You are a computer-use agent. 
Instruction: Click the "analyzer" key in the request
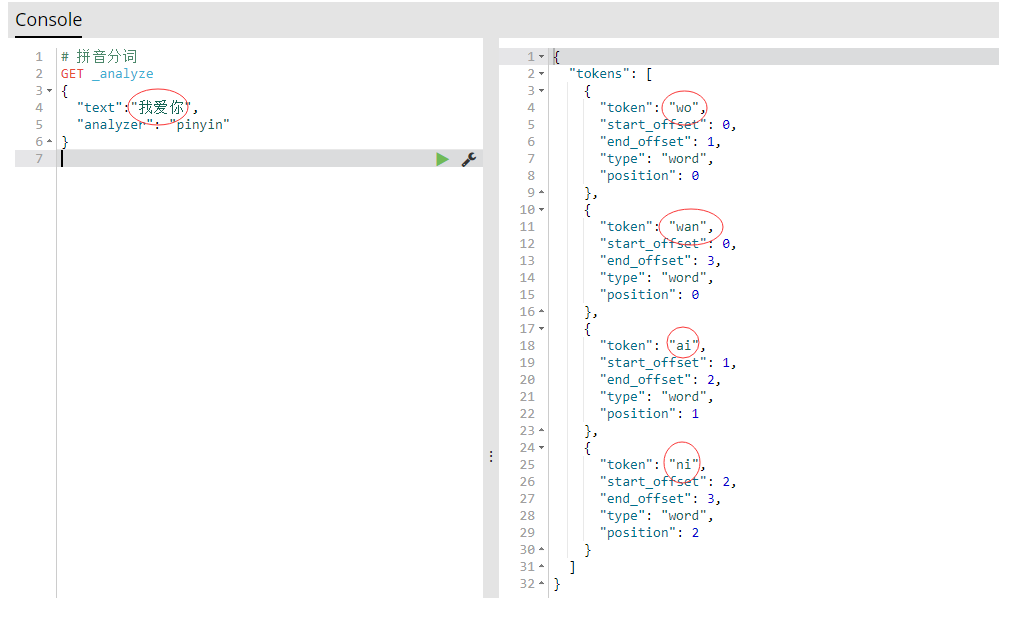point(114,125)
